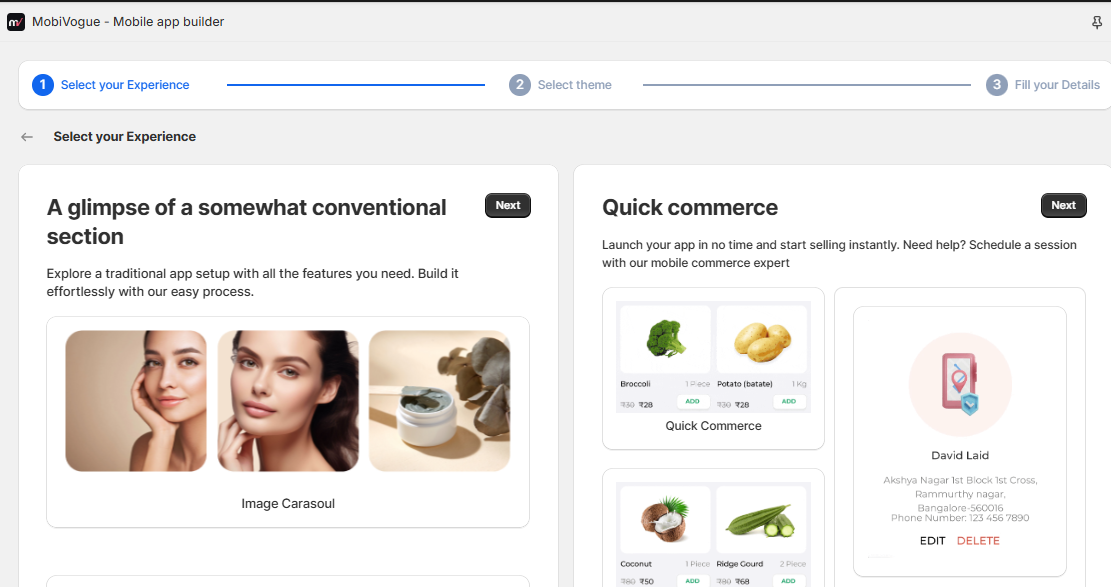Click the step 1 circle
The height and width of the screenshot is (587, 1111).
(43, 85)
